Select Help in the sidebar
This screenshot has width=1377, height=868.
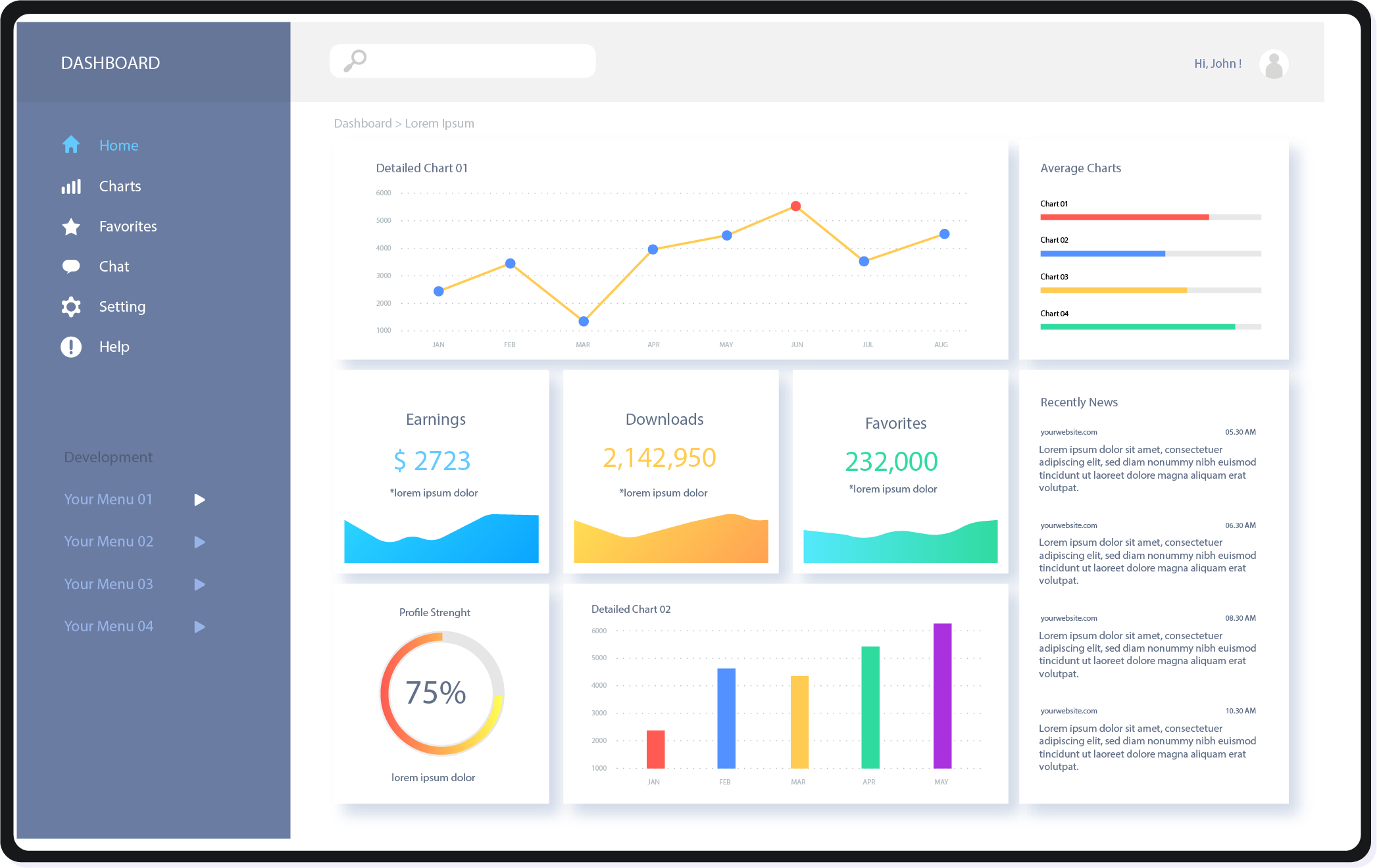[x=114, y=347]
